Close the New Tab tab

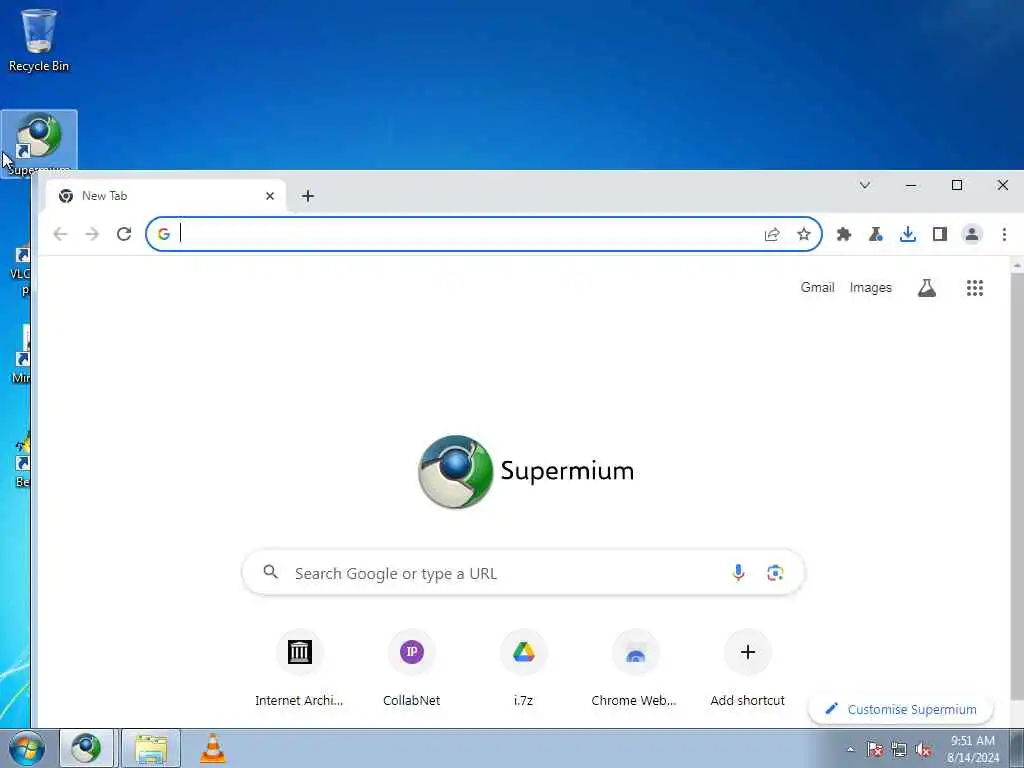tap(270, 196)
